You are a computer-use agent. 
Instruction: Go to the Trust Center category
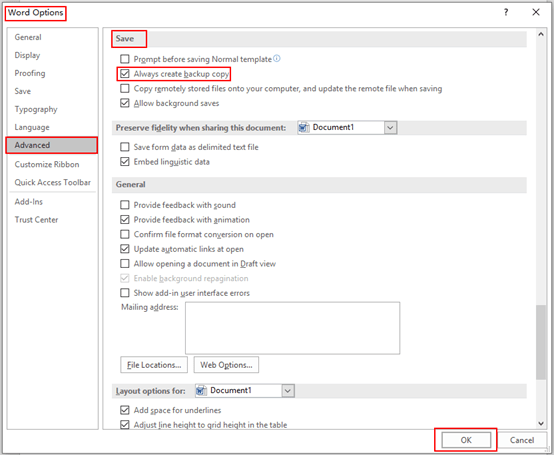[36, 220]
